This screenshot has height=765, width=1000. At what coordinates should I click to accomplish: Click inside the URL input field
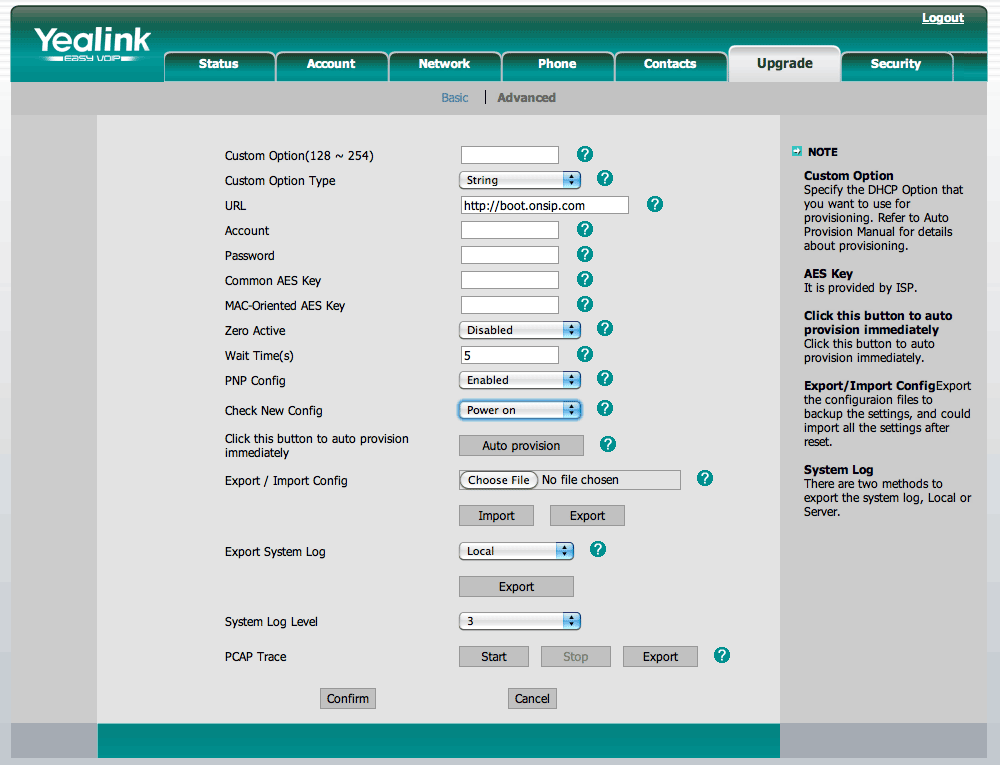click(x=543, y=204)
